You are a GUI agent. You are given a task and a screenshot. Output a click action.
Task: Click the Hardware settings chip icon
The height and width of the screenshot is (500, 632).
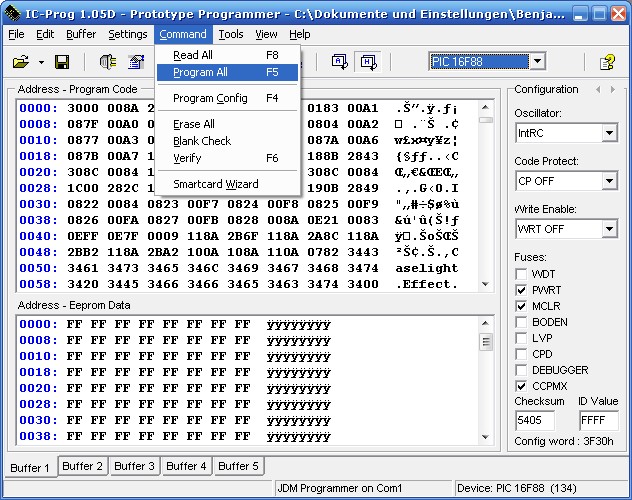coord(108,62)
